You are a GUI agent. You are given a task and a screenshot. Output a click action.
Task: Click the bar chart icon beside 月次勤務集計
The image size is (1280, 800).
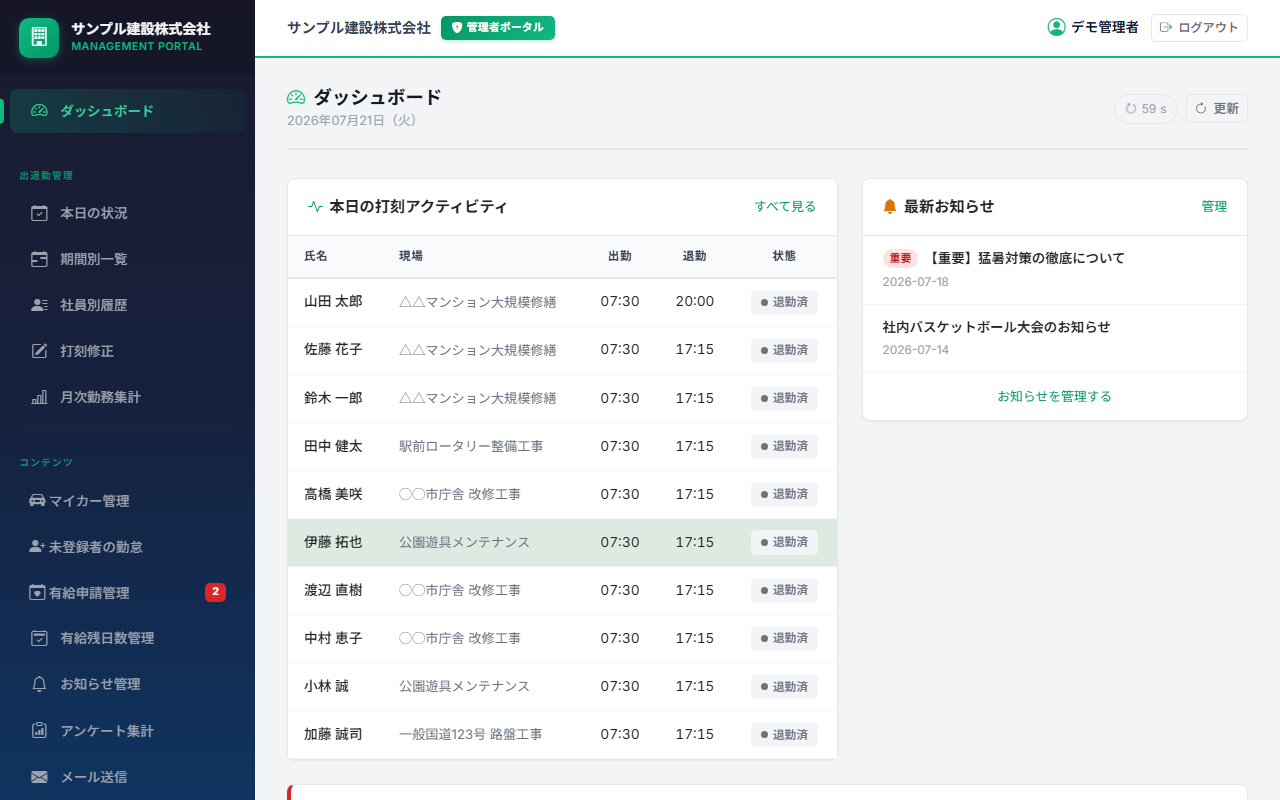[39, 397]
